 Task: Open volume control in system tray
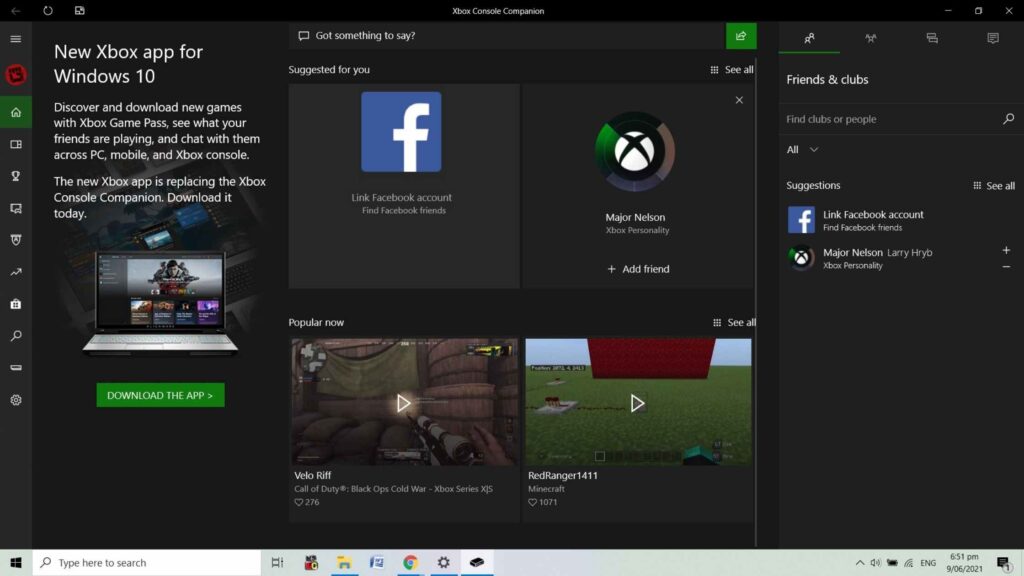pos(875,562)
